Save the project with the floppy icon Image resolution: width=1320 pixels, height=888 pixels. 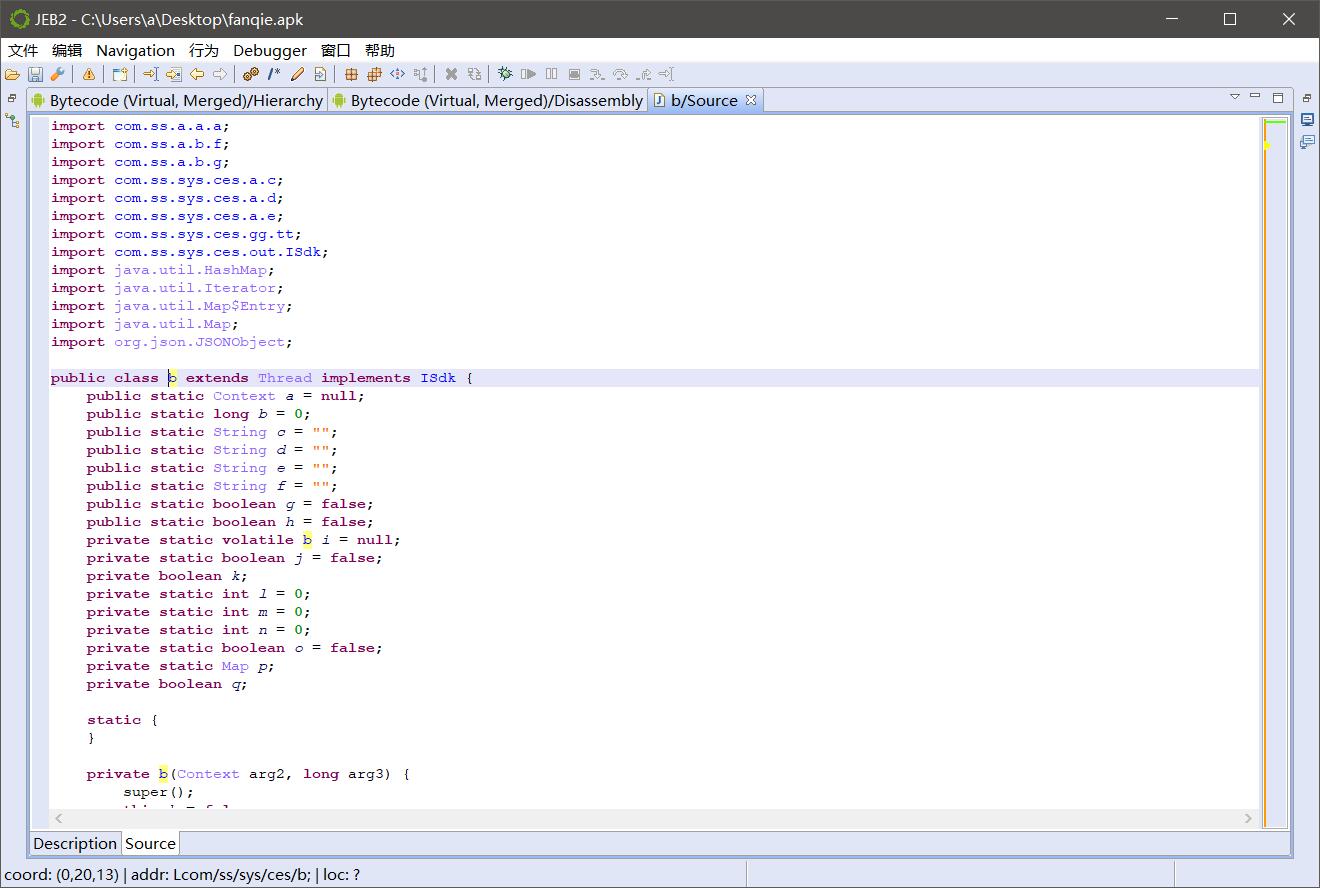(35, 74)
